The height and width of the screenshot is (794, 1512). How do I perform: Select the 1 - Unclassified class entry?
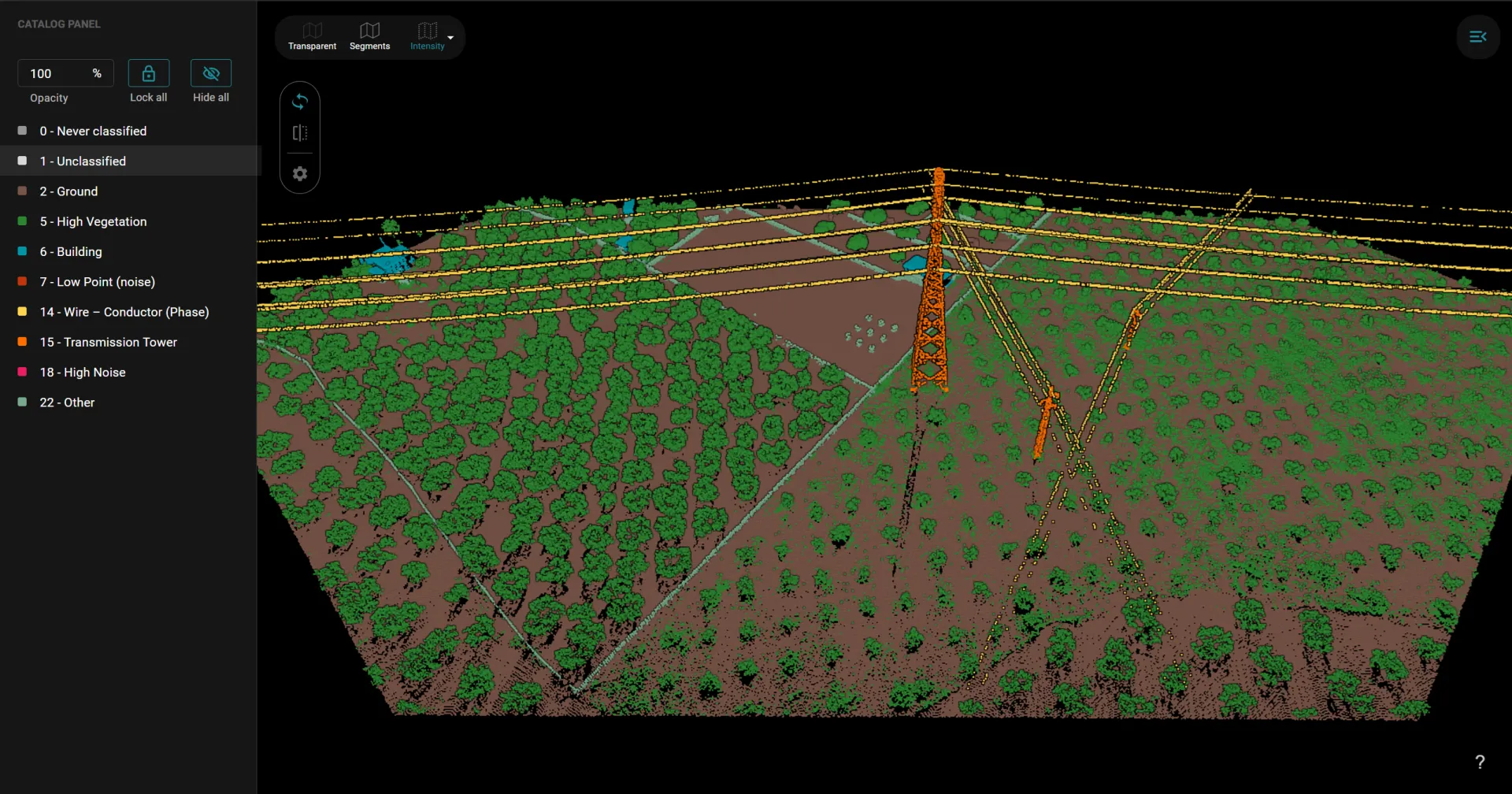[x=83, y=161]
